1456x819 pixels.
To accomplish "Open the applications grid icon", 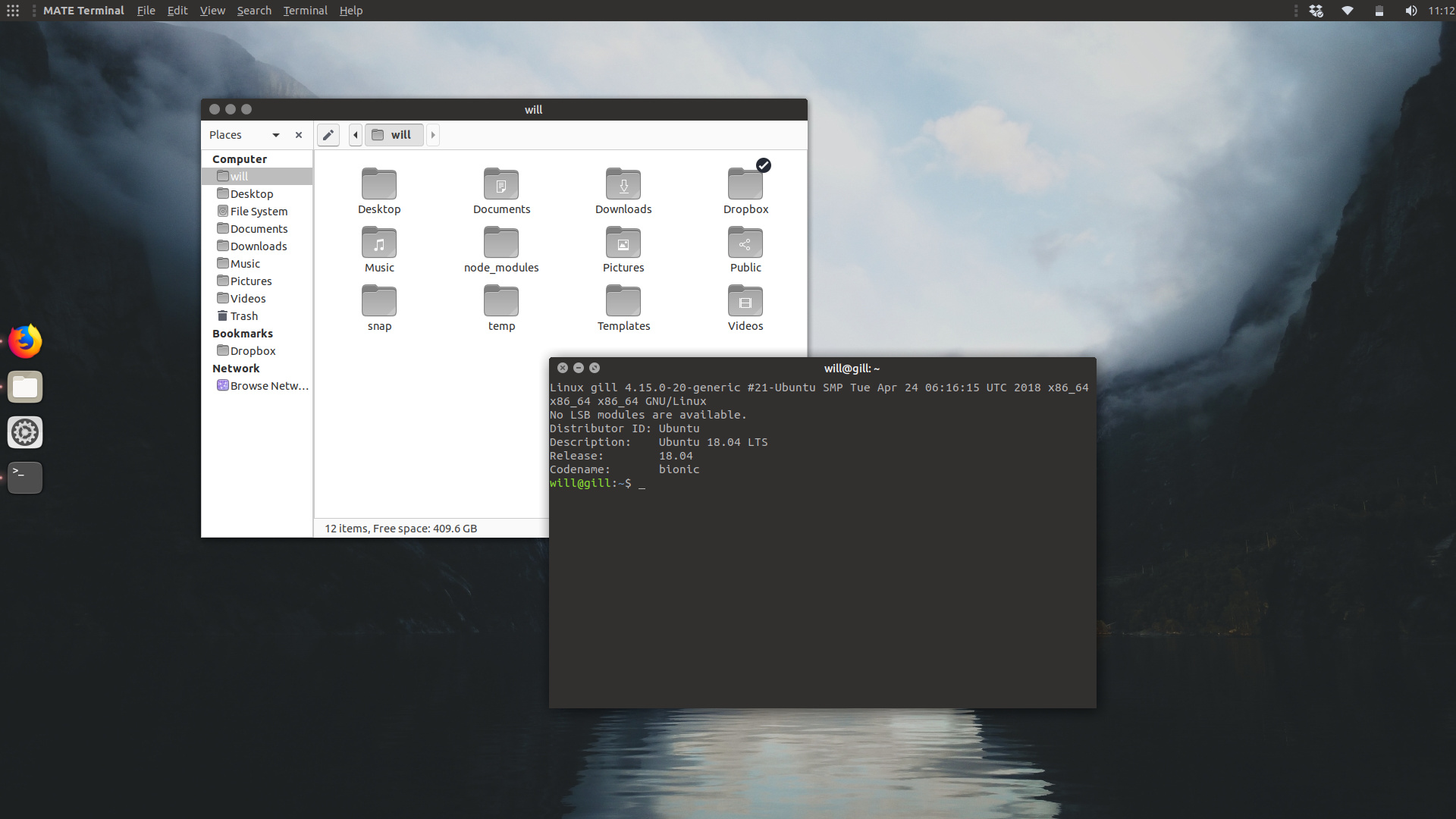I will [13, 11].
